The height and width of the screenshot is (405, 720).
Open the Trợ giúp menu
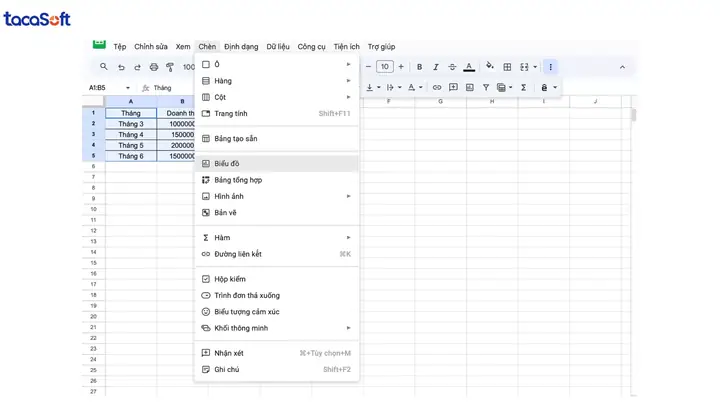381,46
